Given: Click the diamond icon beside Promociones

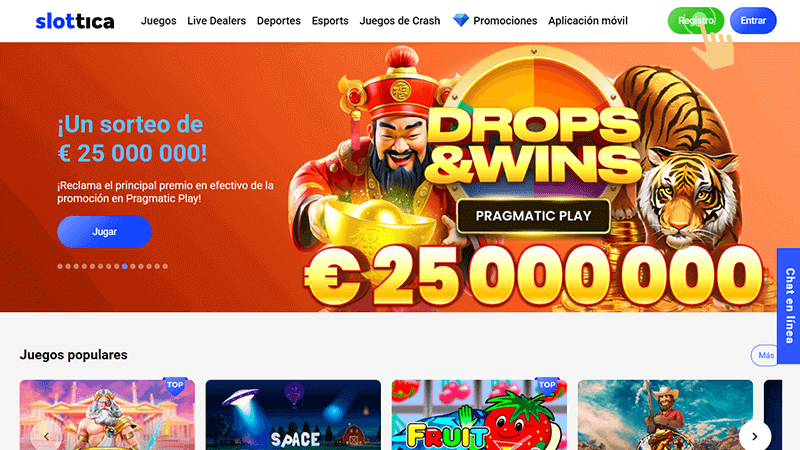Looking at the screenshot, I should [461, 20].
